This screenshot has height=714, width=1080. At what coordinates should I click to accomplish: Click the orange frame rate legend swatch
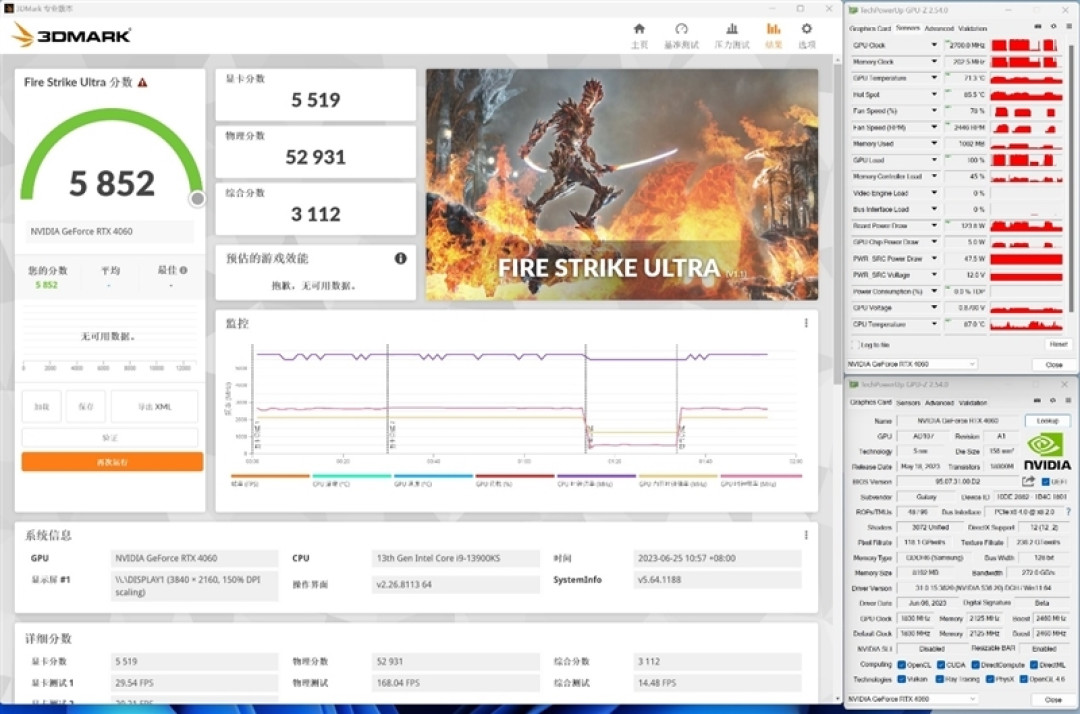pyautogui.click(x=270, y=476)
